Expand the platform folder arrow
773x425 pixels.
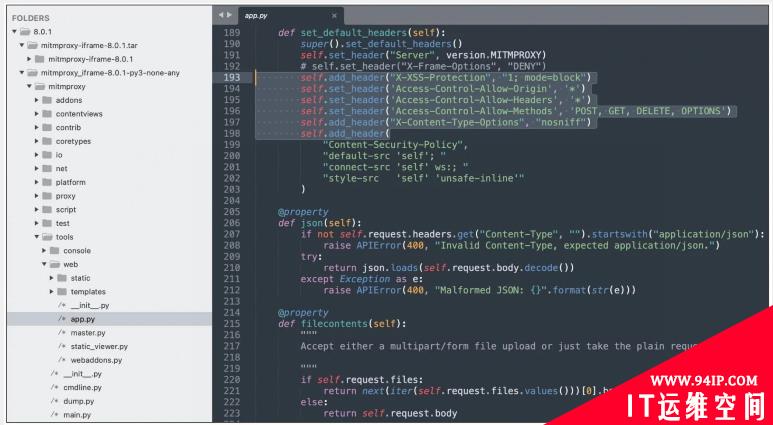(x=36, y=182)
